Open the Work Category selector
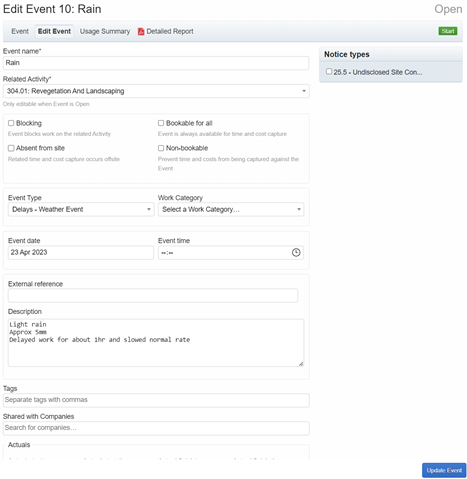Image resolution: width=467 pixels, height=479 pixels. tap(231, 209)
